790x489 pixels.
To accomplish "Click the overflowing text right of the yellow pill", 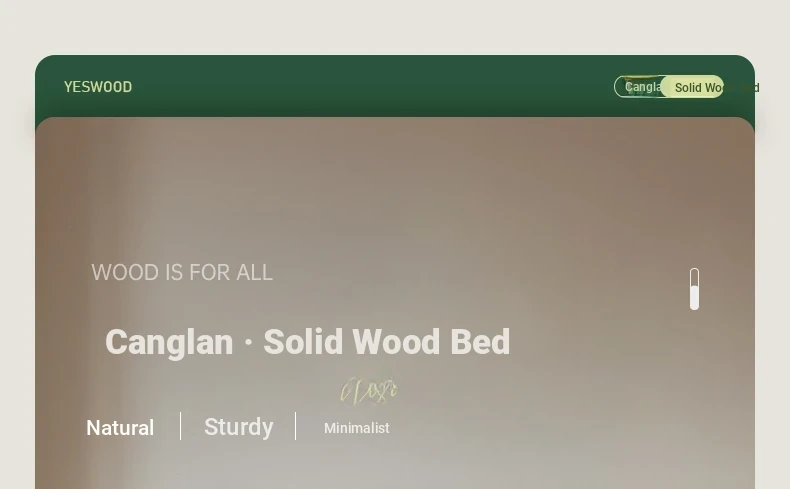I will tap(742, 88).
